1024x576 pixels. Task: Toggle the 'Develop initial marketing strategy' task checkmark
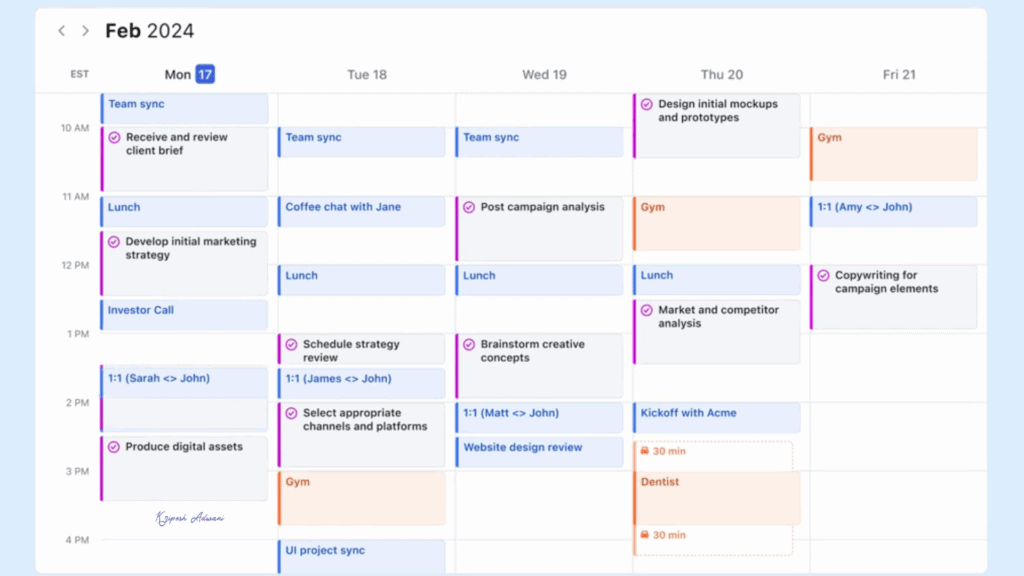[x=114, y=242]
